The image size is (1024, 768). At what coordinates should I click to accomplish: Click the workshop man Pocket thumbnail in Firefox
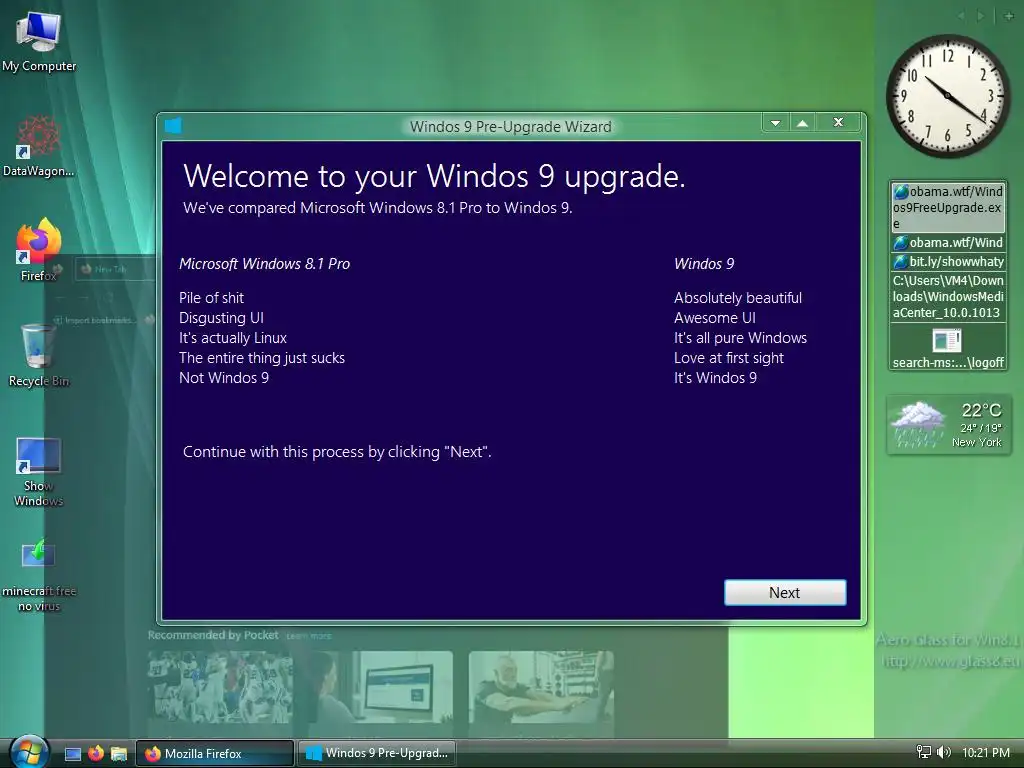point(541,686)
